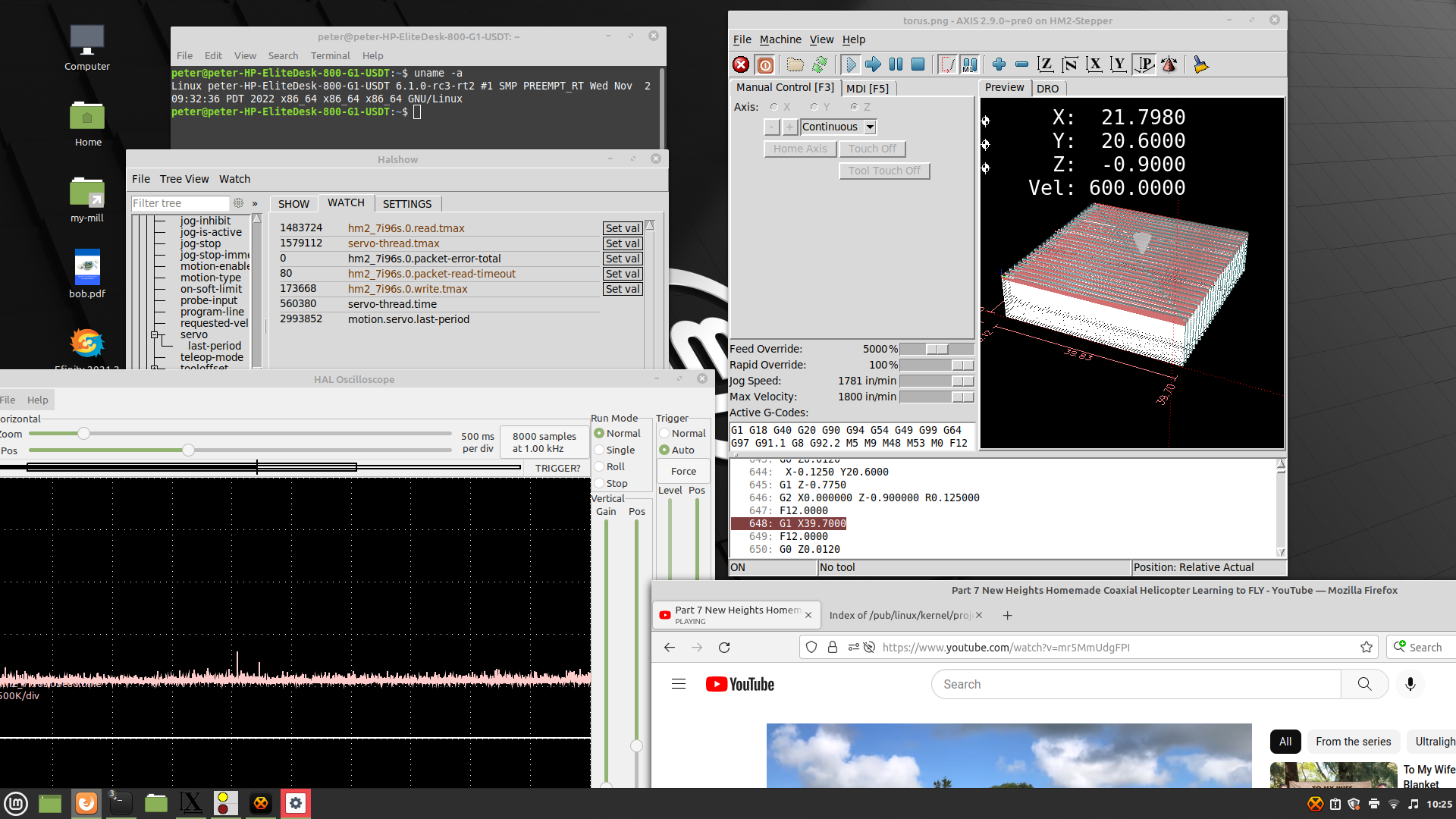Image resolution: width=1456 pixels, height=819 pixels.
Task: Open YouTube hamburger guide menu
Action: (x=679, y=684)
